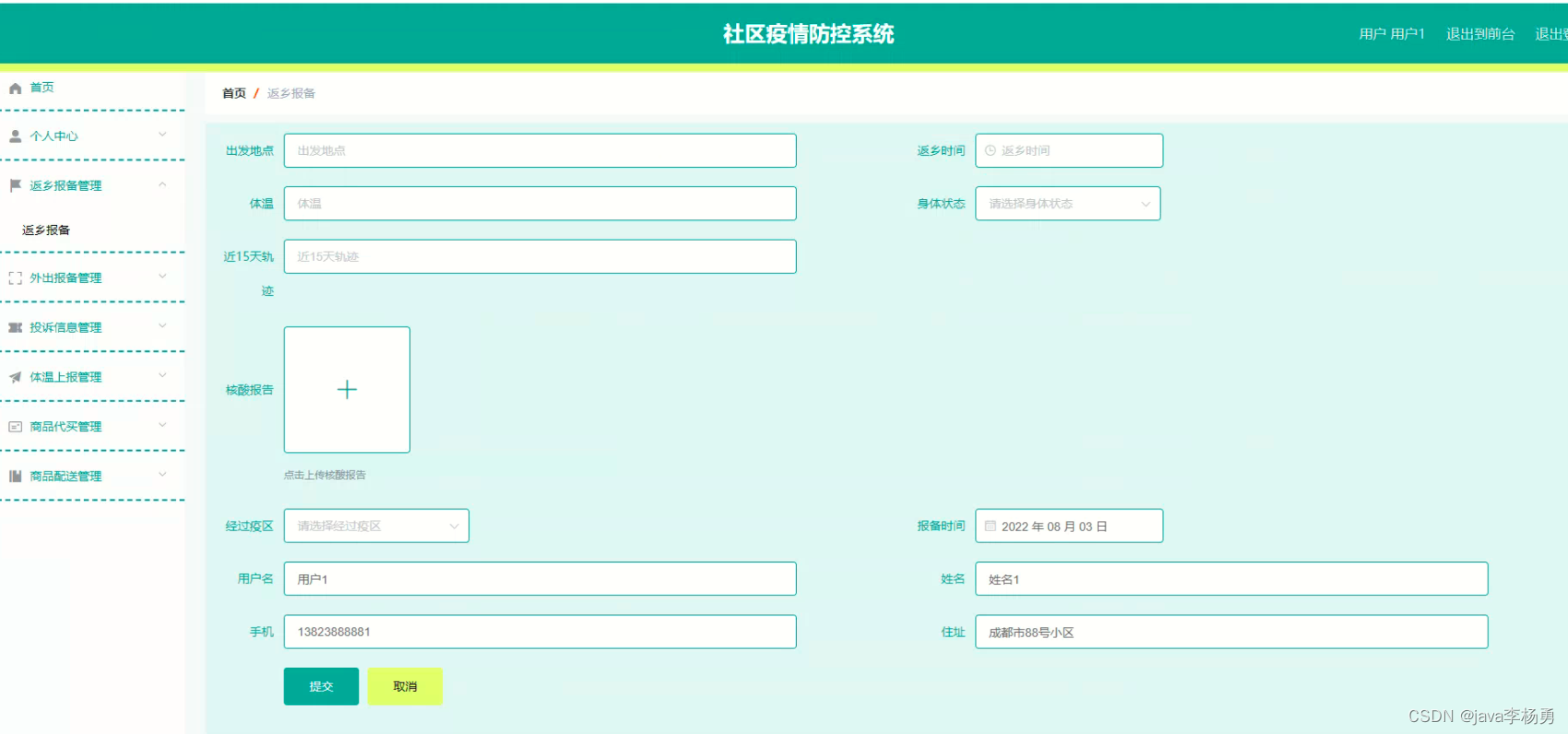Click the 用户 用户1 label in header
The image size is (1568, 734).
(1392, 34)
